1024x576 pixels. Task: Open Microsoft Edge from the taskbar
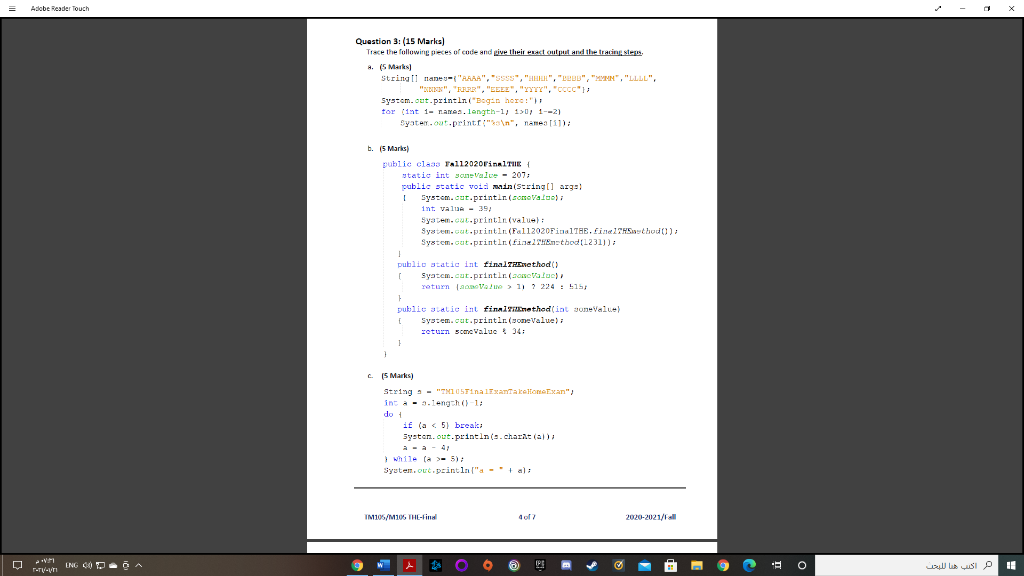point(747,565)
